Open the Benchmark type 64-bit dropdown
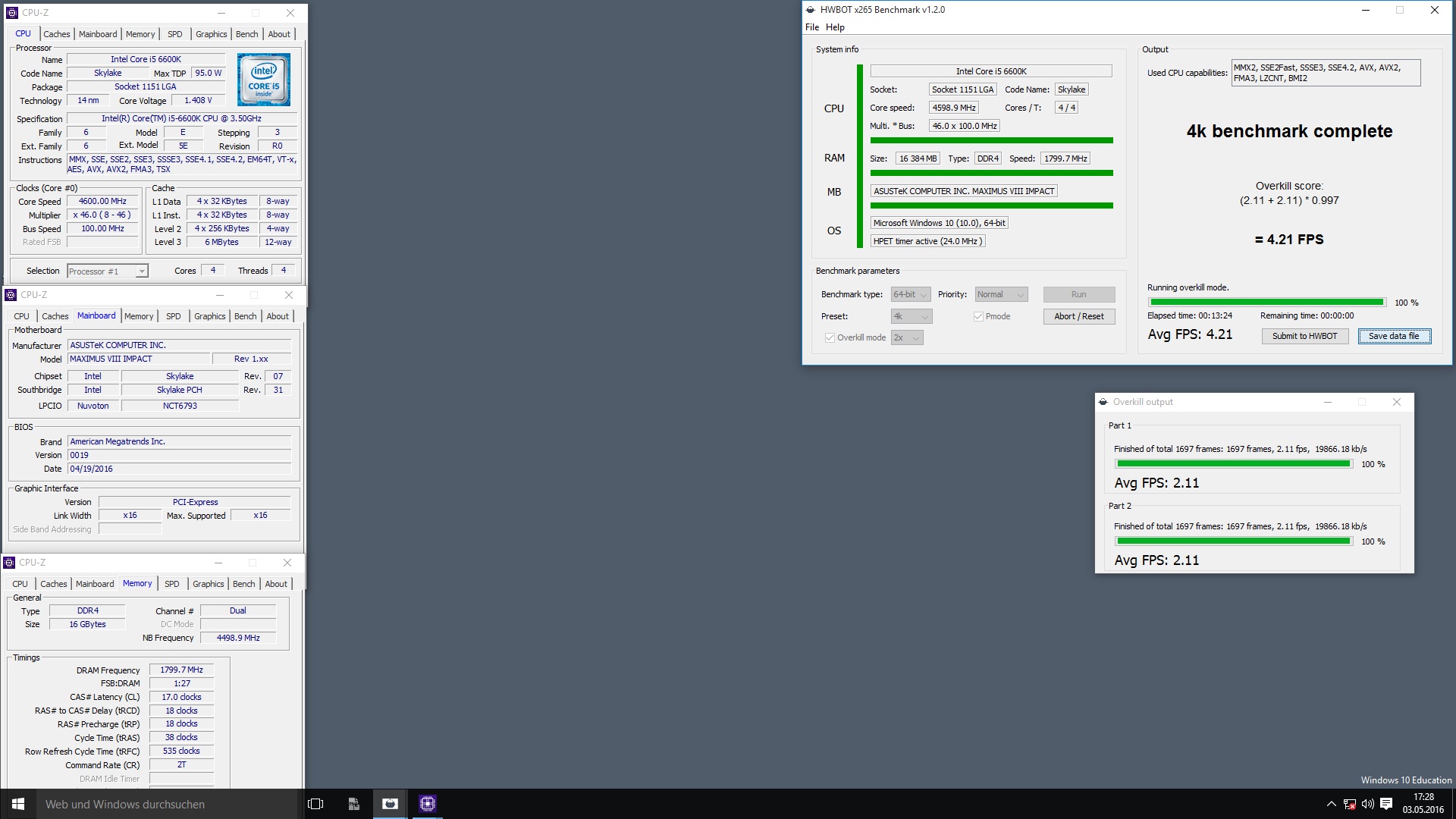The image size is (1456, 819). click(x=911, y=295)
